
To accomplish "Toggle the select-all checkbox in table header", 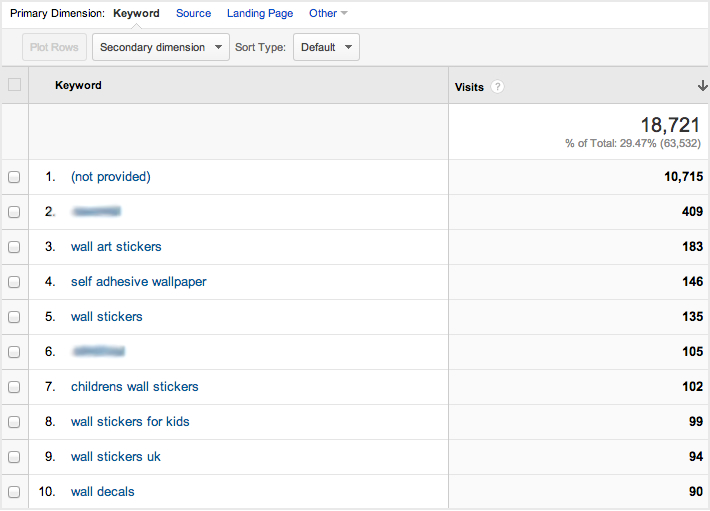I will [x=14, y=85].
